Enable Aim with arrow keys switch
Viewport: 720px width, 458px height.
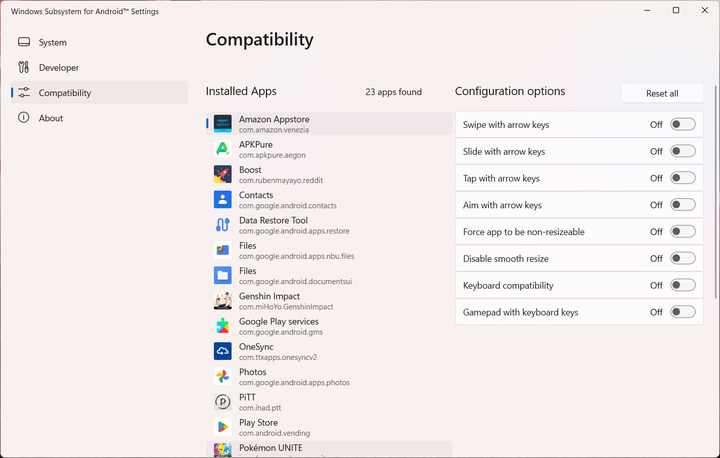[682, 205]
